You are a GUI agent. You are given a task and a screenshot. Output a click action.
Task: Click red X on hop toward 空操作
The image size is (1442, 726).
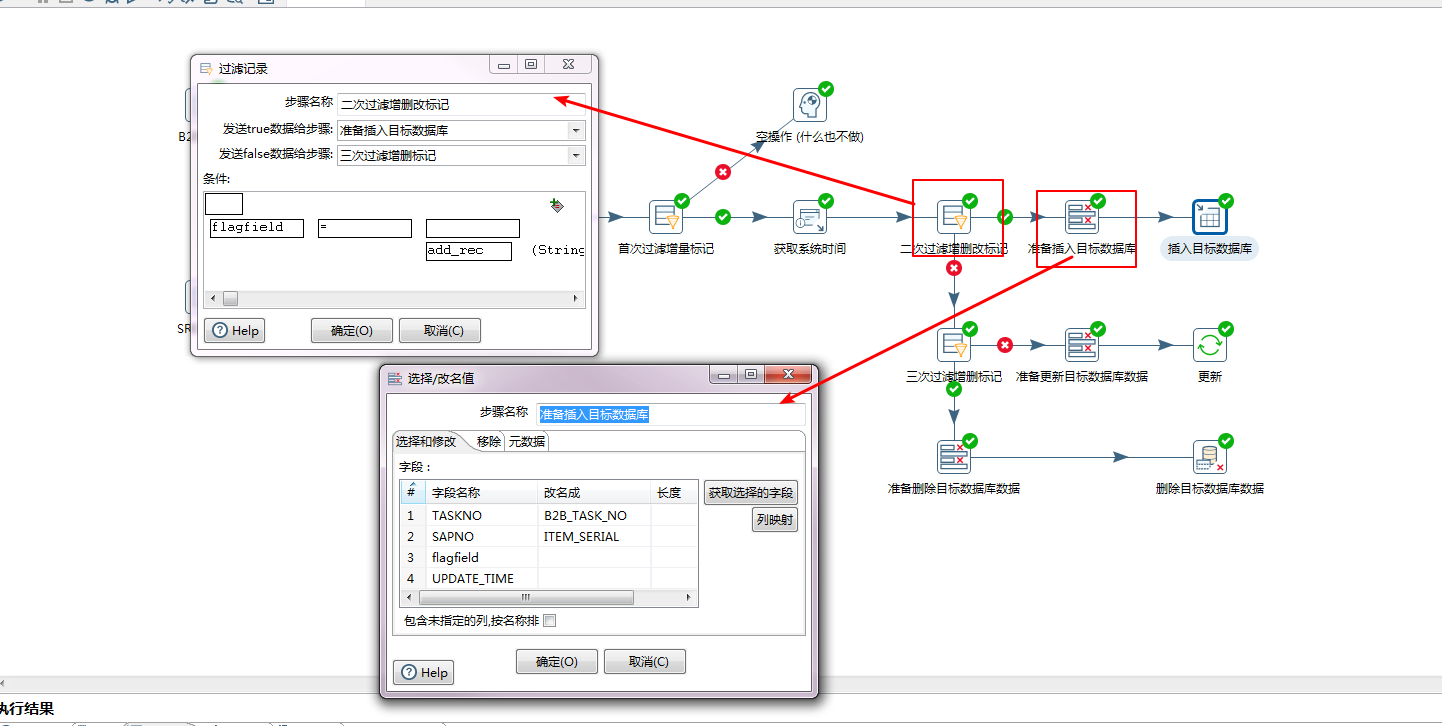click(723, 172)
